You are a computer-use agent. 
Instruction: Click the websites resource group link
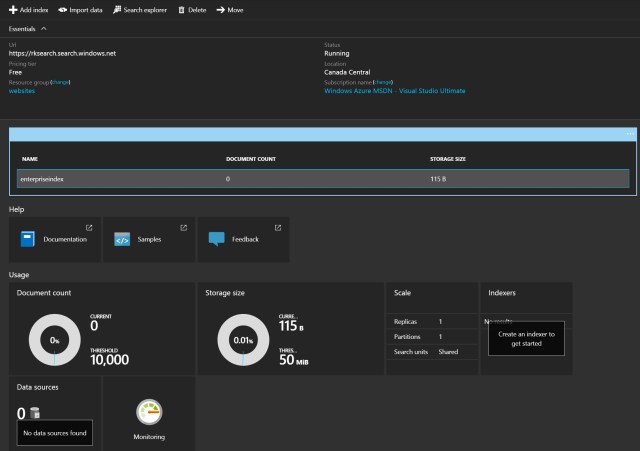click(22, 91)
